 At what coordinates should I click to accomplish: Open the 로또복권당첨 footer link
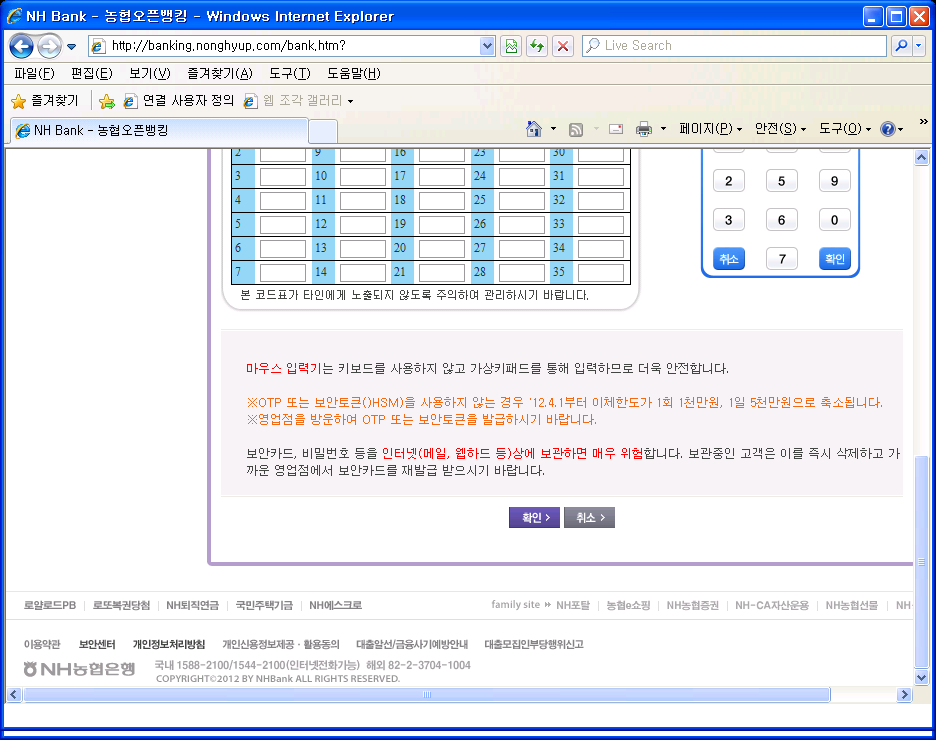[121, 605]
